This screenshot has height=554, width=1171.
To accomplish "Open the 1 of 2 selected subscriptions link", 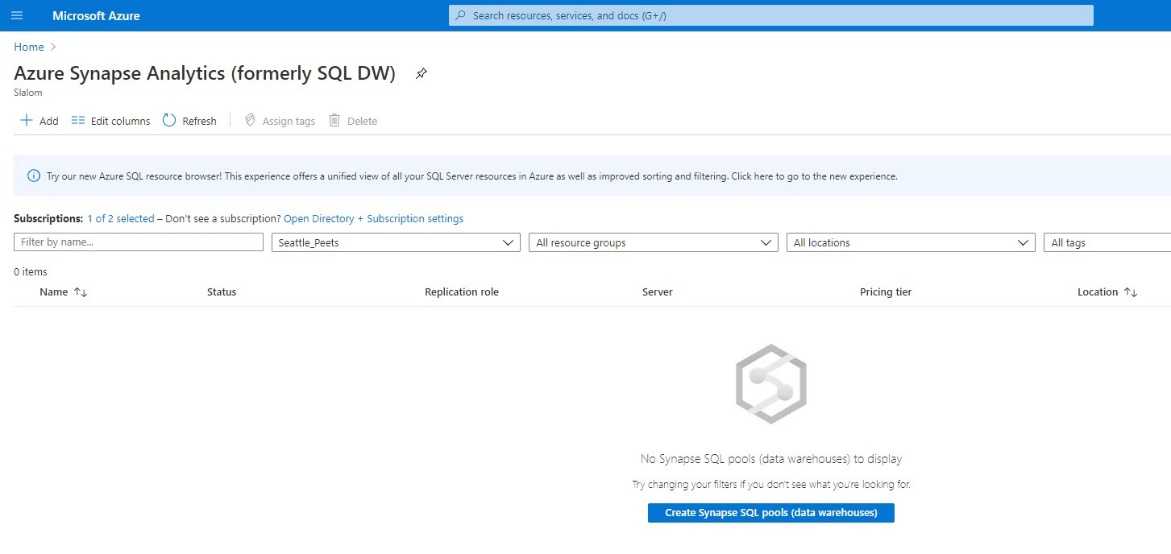I will [x=120, y=219].
